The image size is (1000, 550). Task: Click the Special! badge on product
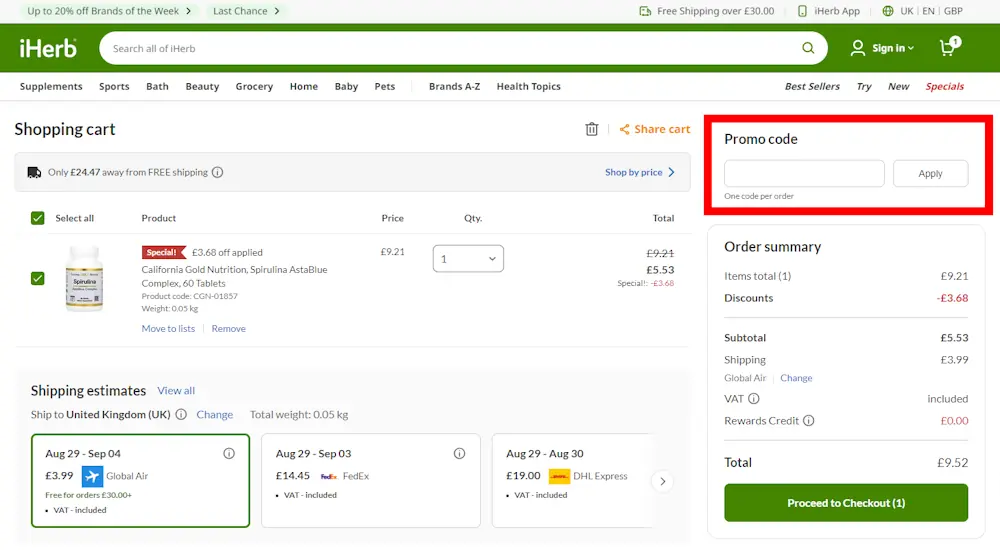pyautogui.click(x=163, y=252)
